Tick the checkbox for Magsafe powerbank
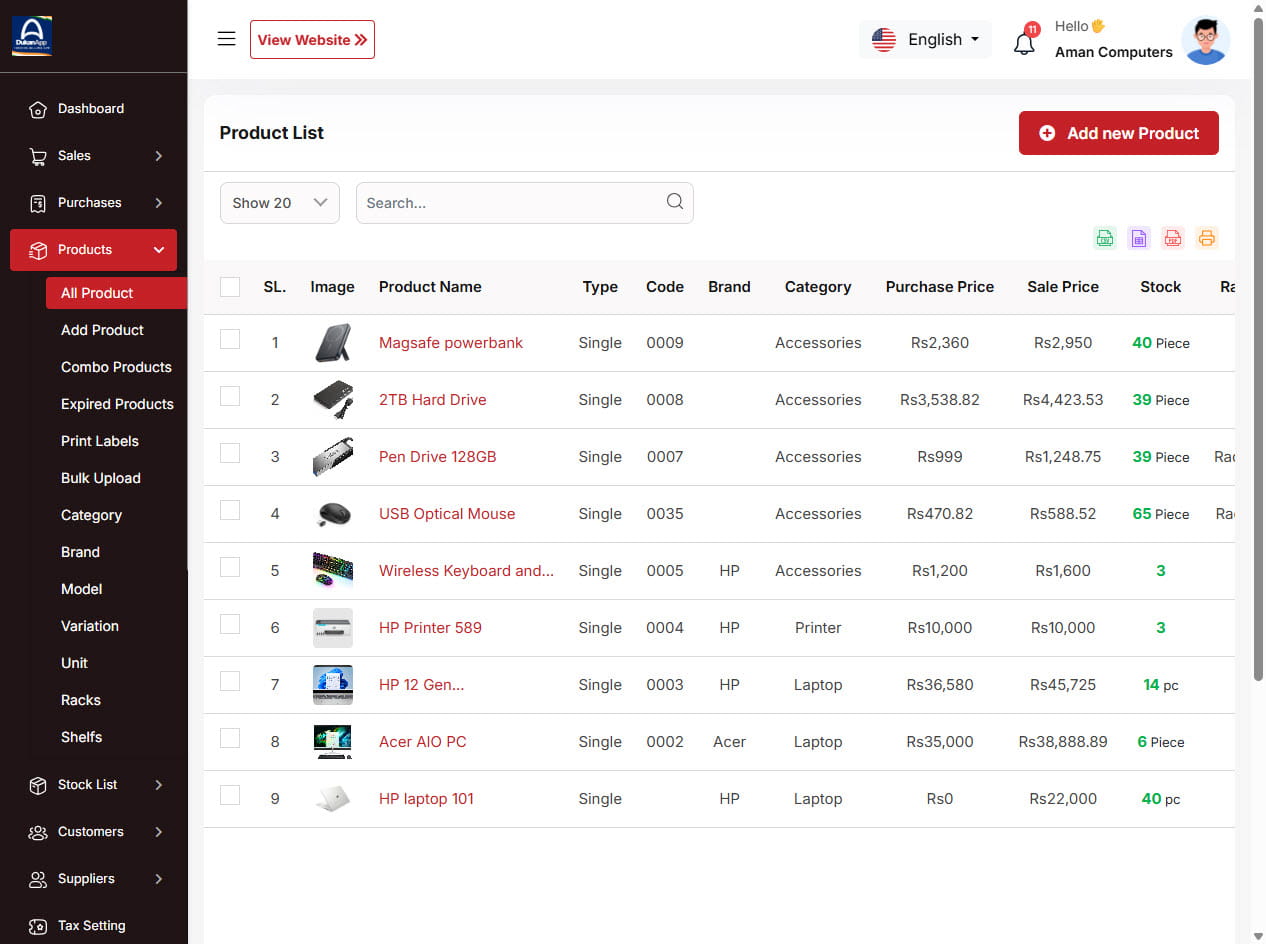 (230, 339)
